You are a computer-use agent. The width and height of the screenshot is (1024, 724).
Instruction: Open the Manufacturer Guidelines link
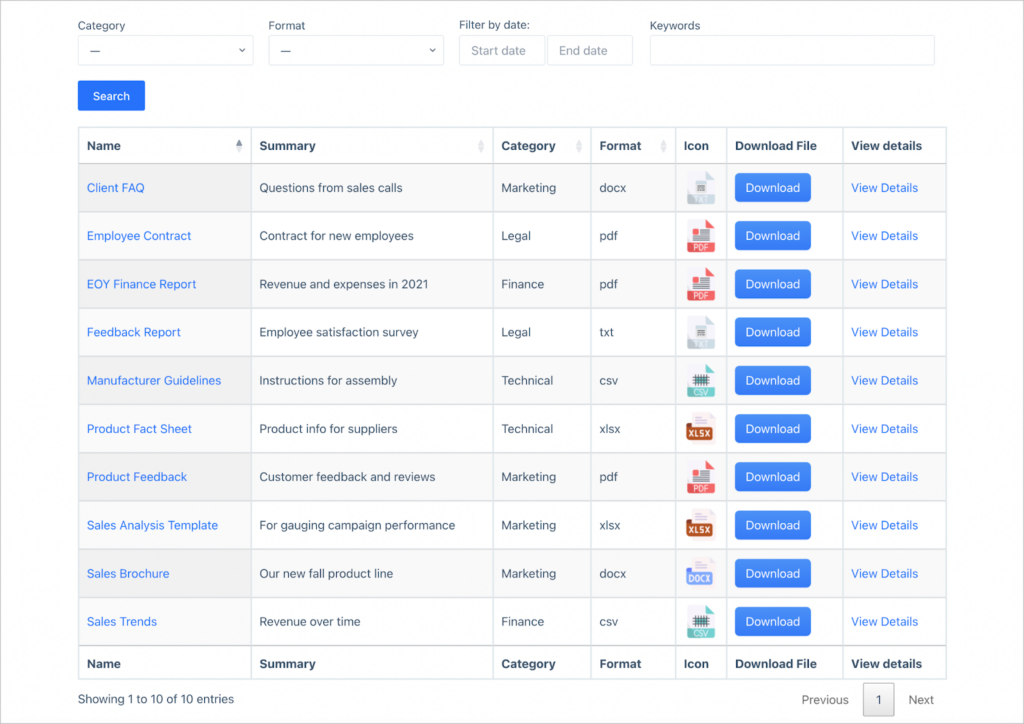[x=154, y=381]
